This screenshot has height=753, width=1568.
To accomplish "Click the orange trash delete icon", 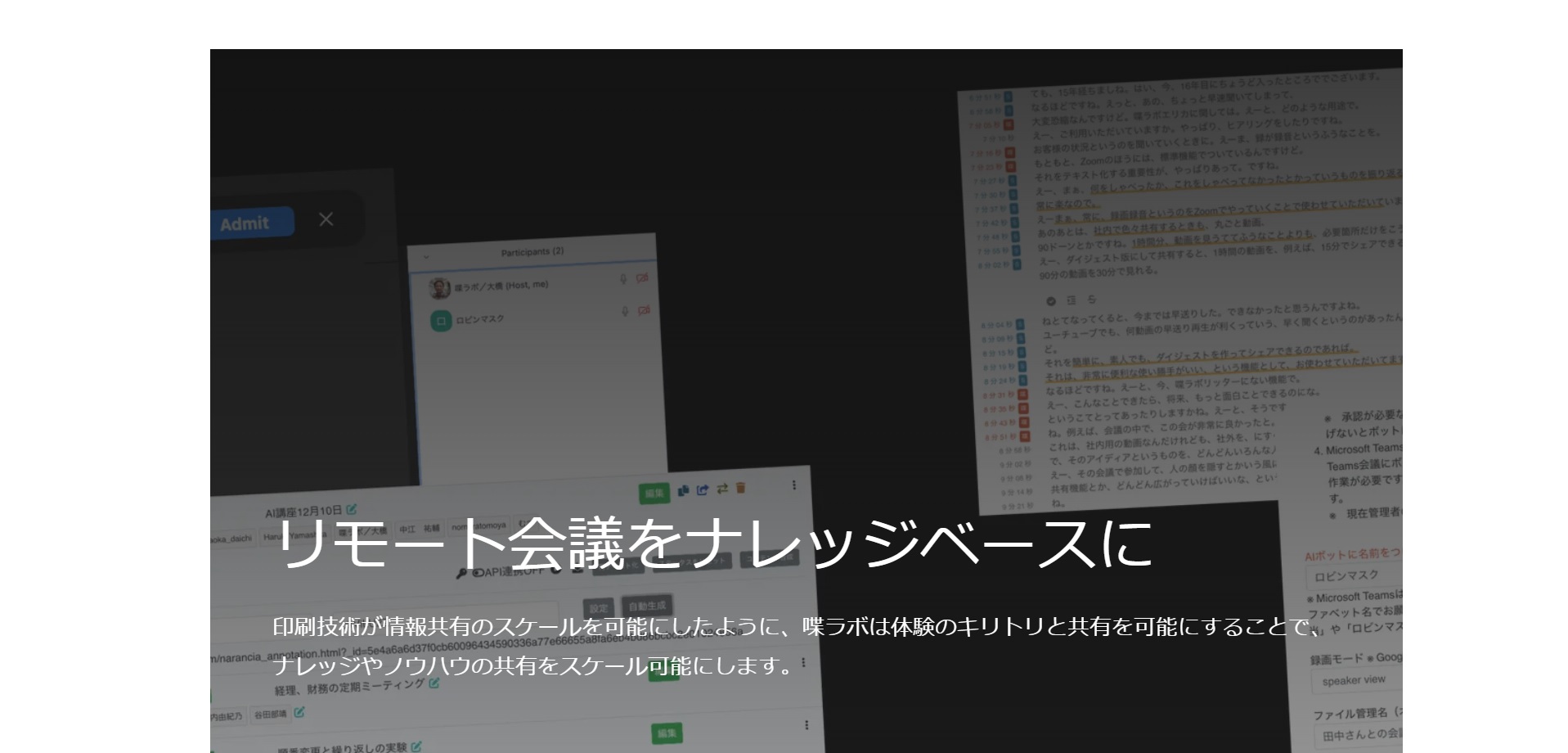I will coord(741,488).
